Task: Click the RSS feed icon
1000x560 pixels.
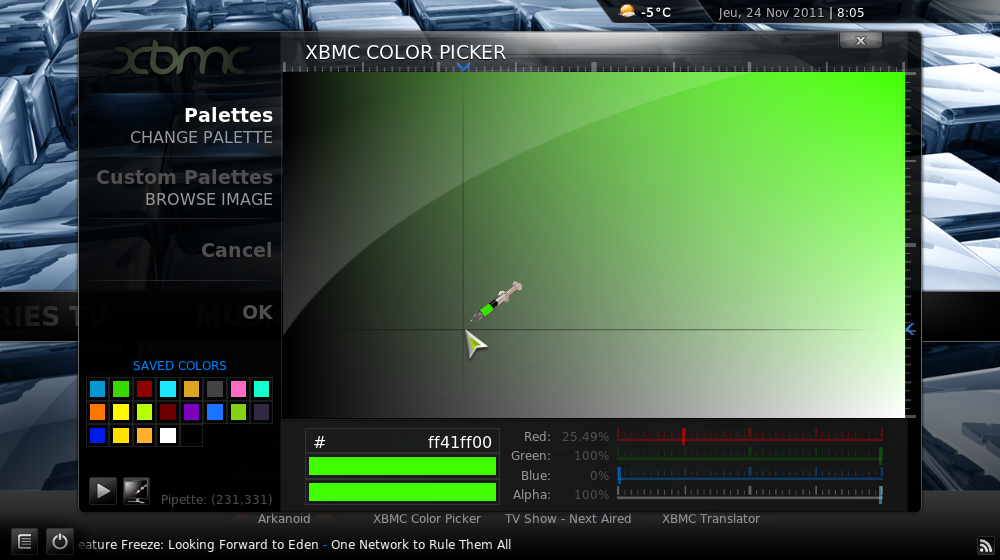Action: (985, 545)
